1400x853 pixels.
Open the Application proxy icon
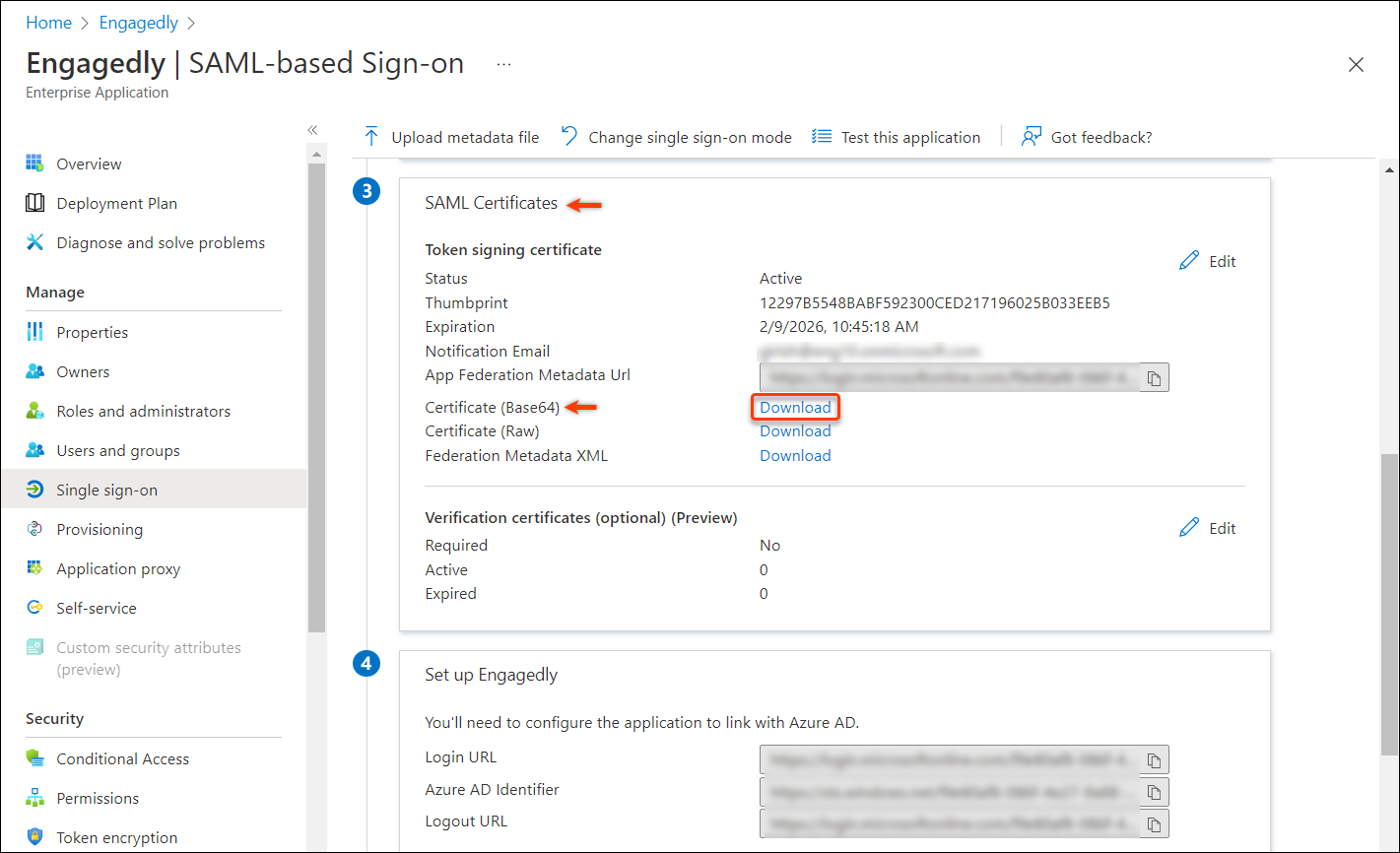(35, 568)
